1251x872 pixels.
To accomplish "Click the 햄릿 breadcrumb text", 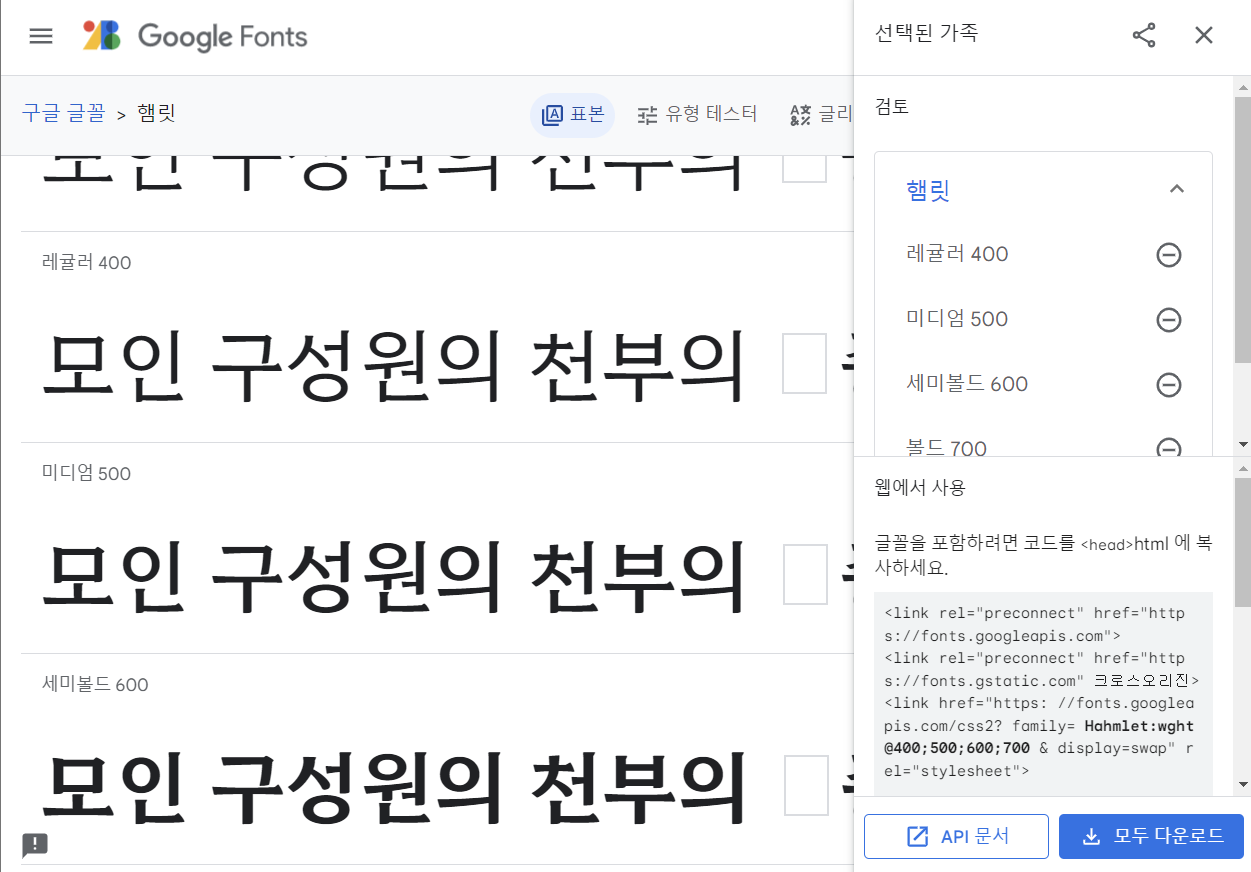I will [156, 113].
